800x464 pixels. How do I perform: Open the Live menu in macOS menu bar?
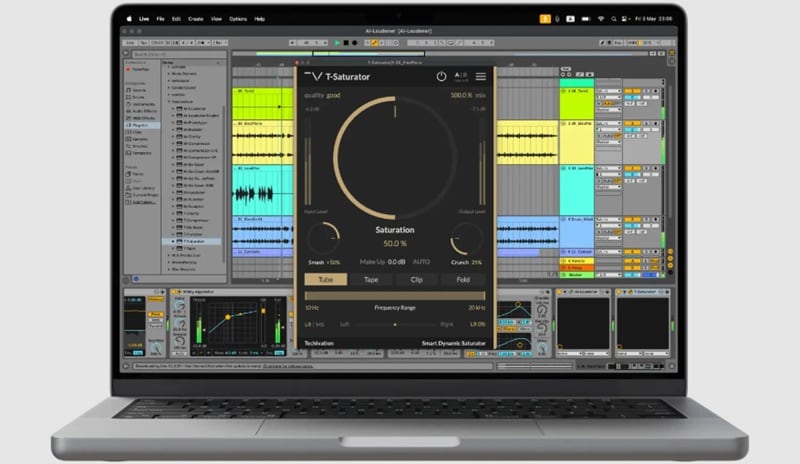144,19
